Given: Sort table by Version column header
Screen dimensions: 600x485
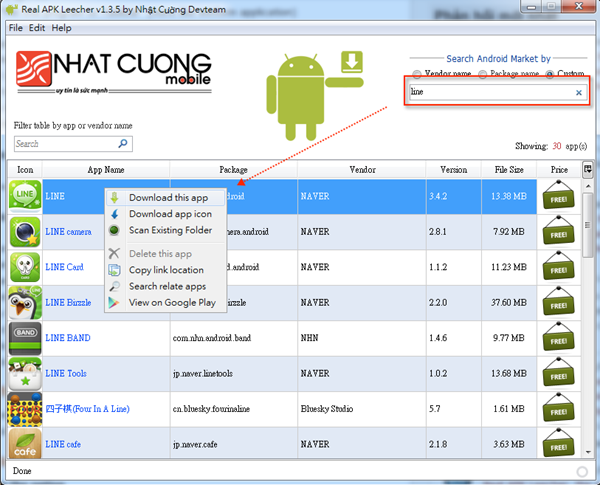Looking at the screenshot, I should [453, 170].
